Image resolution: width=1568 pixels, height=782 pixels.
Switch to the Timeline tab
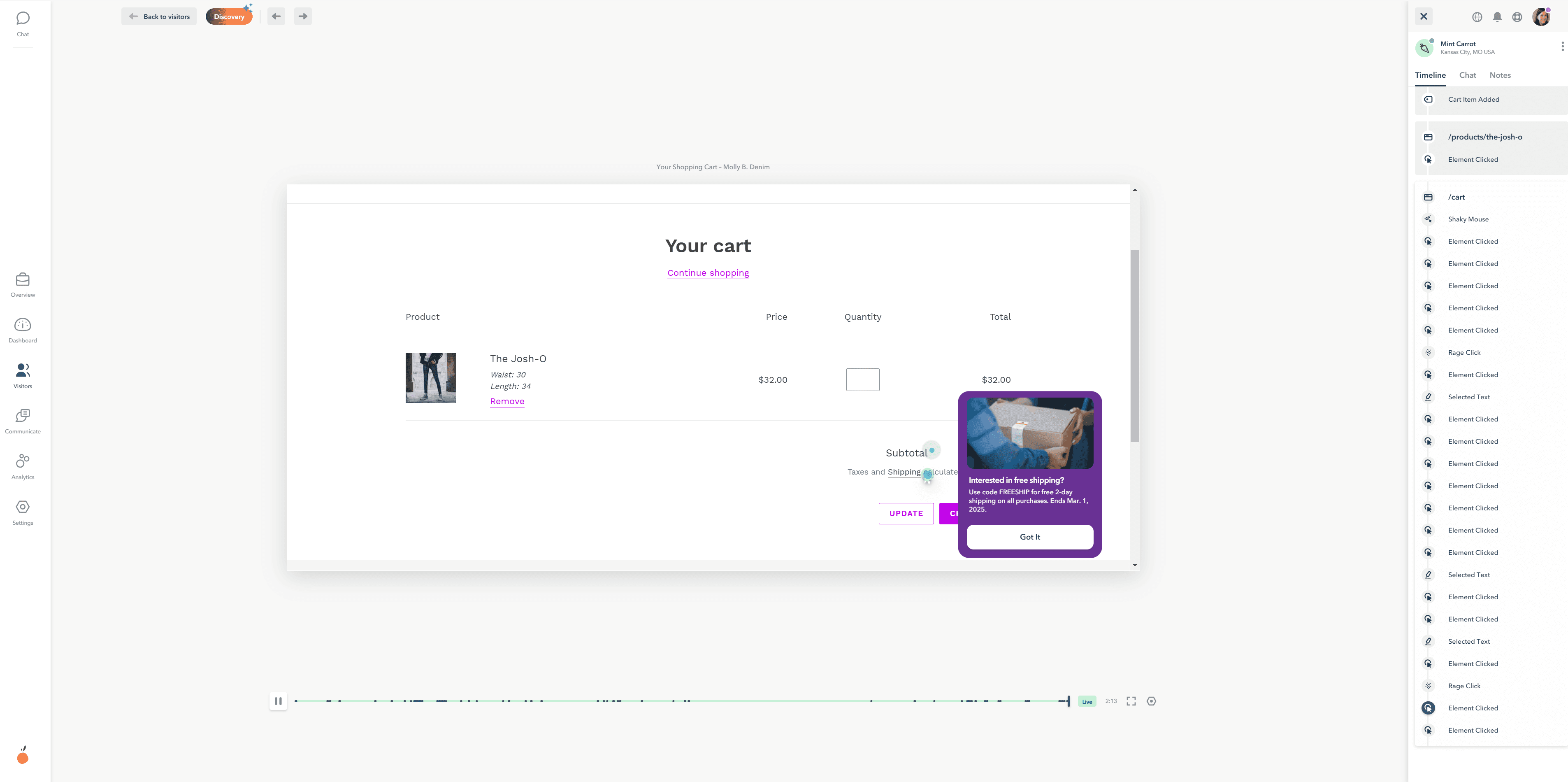tap(1430, 75)
